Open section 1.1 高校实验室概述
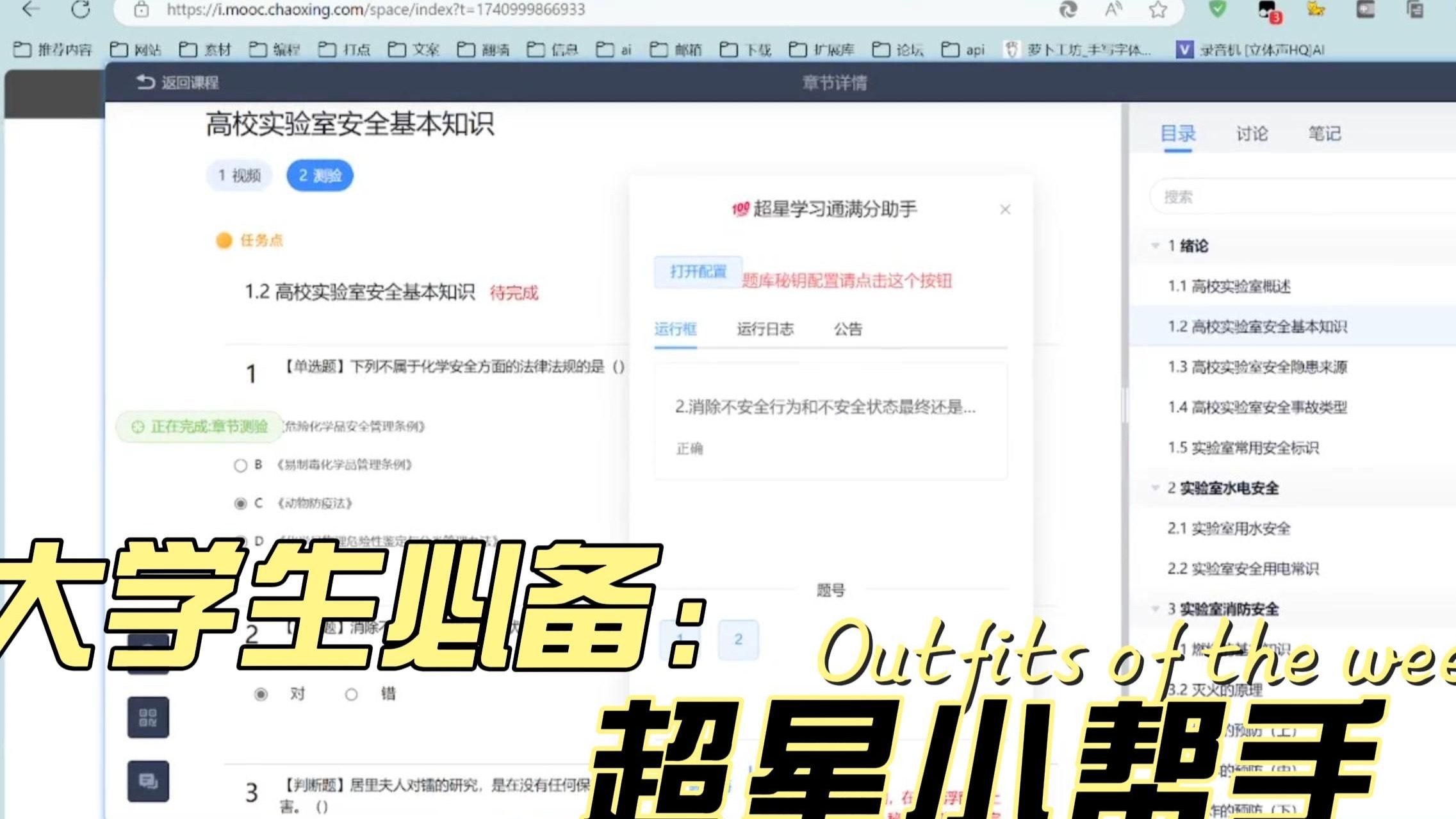Viewport: 1456px width, 819px height. pos(1229,286)
